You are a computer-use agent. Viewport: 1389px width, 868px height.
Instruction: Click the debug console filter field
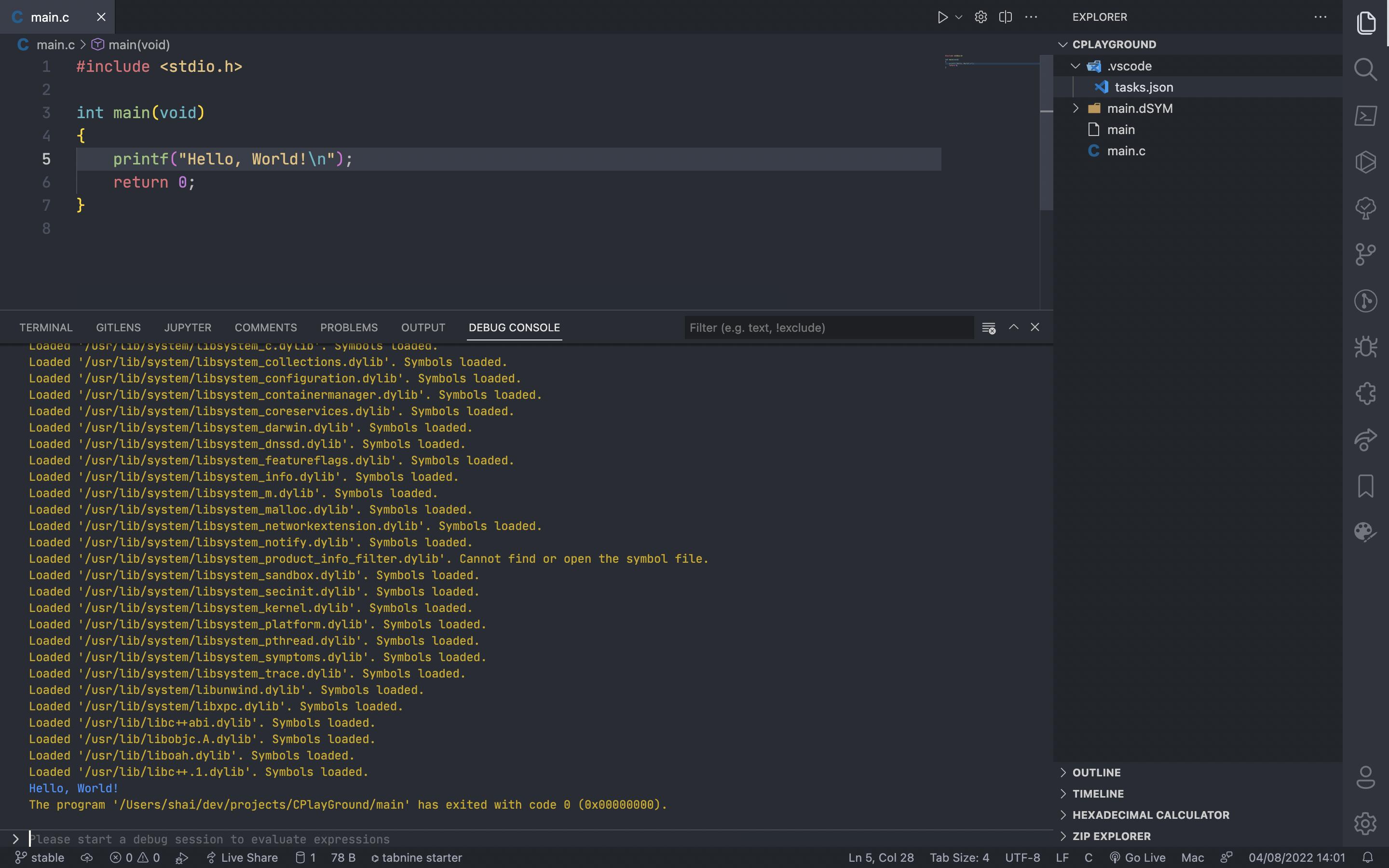[x=828, y=328]
